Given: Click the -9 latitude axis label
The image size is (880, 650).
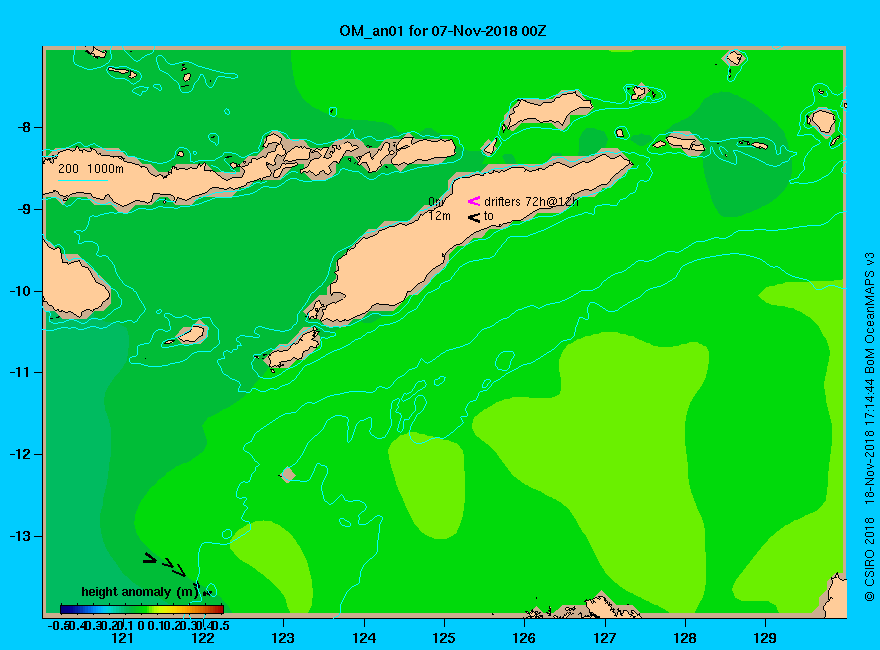Looking at the screenshot, I should click(x=24, y=209).
